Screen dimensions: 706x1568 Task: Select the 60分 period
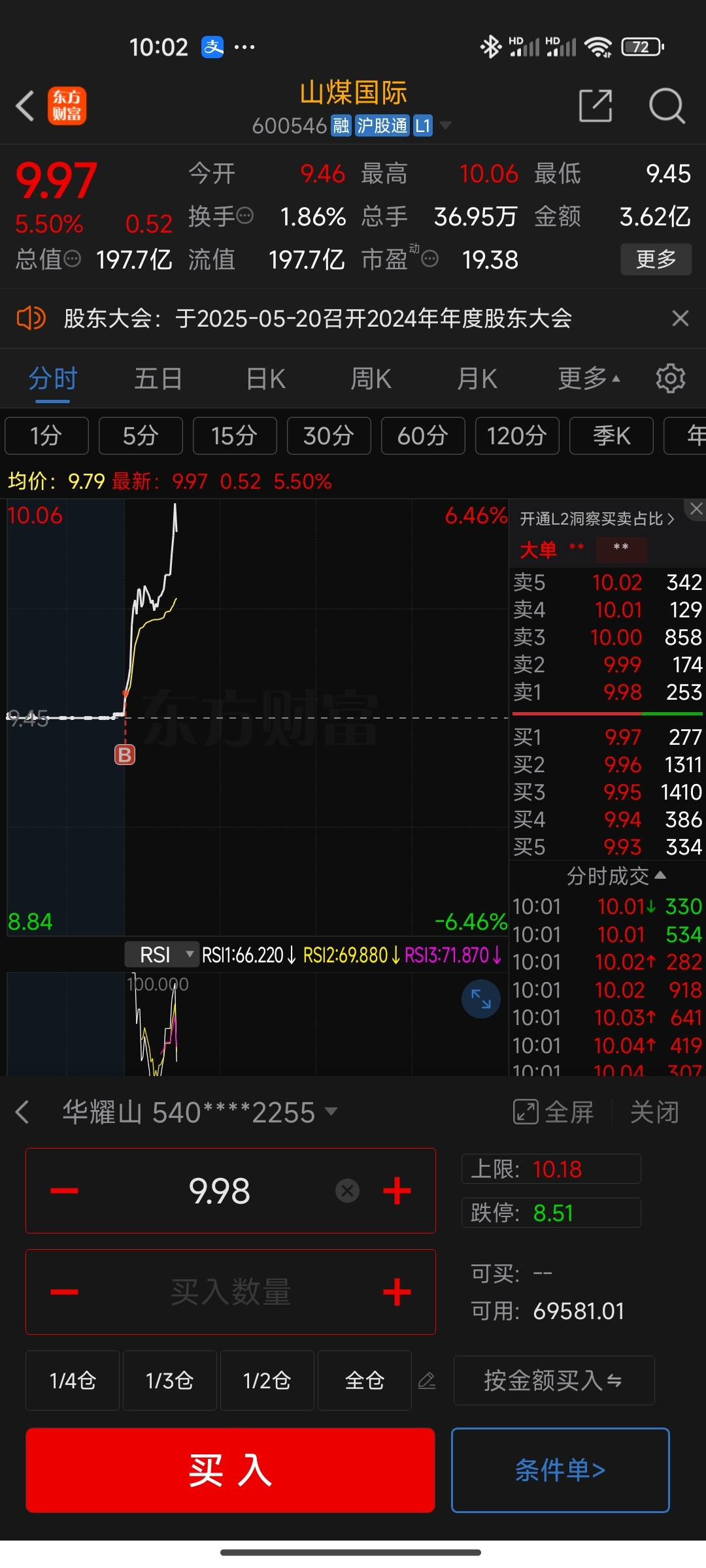(x=423, y=435)
